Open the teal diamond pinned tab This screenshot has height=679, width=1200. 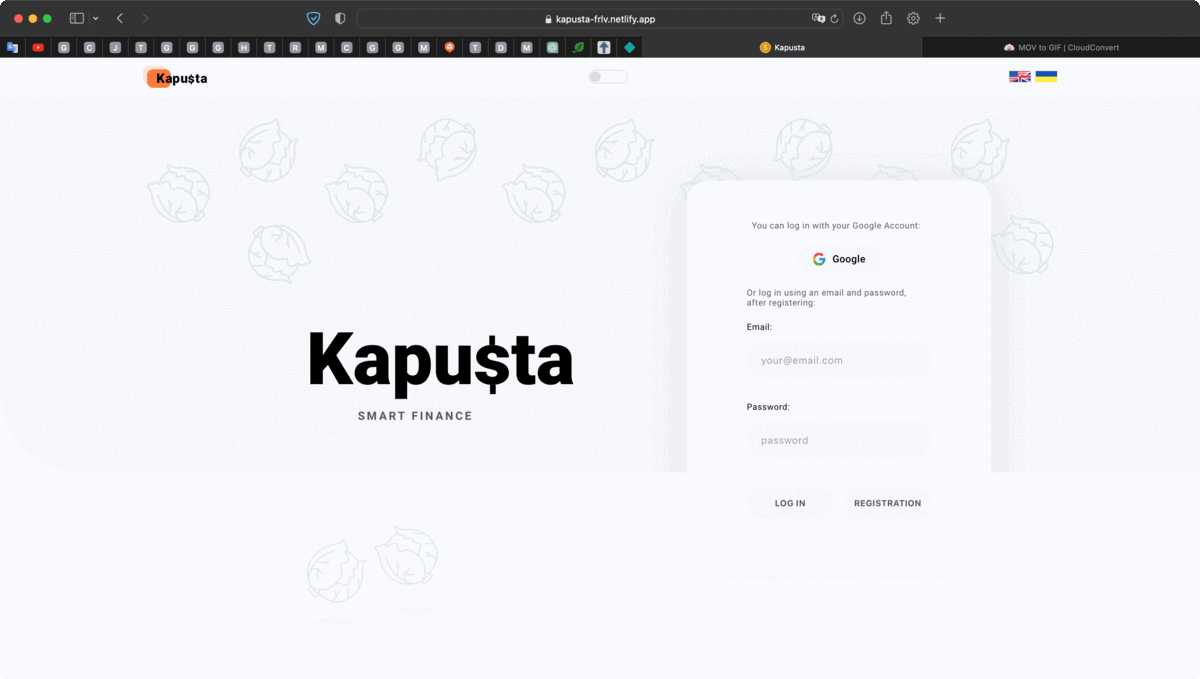pos(630,47)
